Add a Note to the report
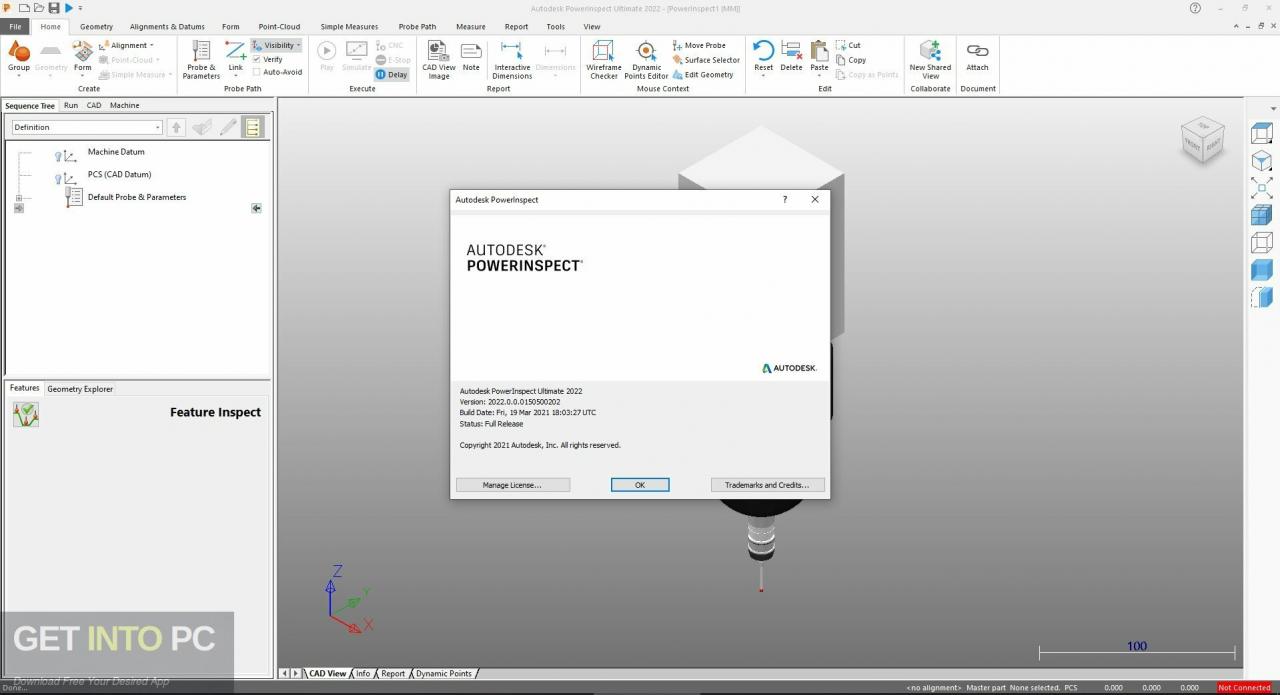Viewport: 1280px width, 695px height. [471, 57]
